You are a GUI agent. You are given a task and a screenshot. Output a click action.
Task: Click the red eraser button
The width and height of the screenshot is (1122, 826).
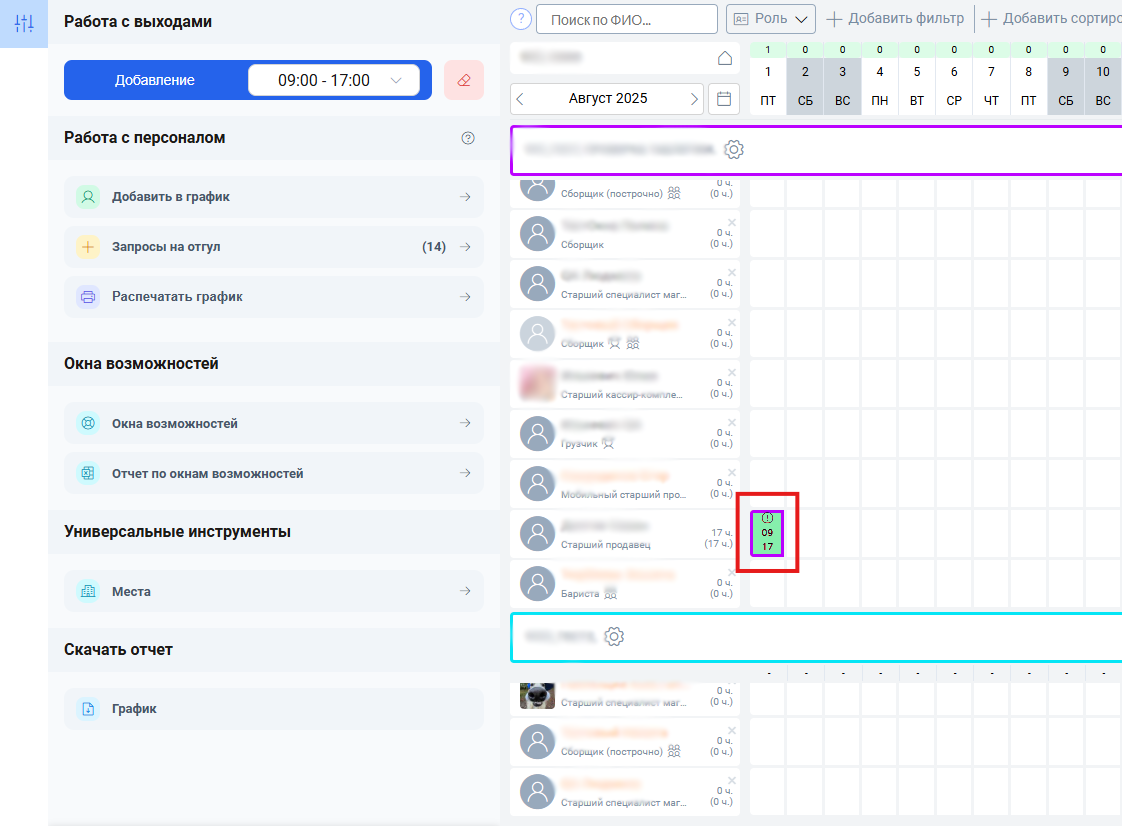pyautogui.click(x=464, y=80)
